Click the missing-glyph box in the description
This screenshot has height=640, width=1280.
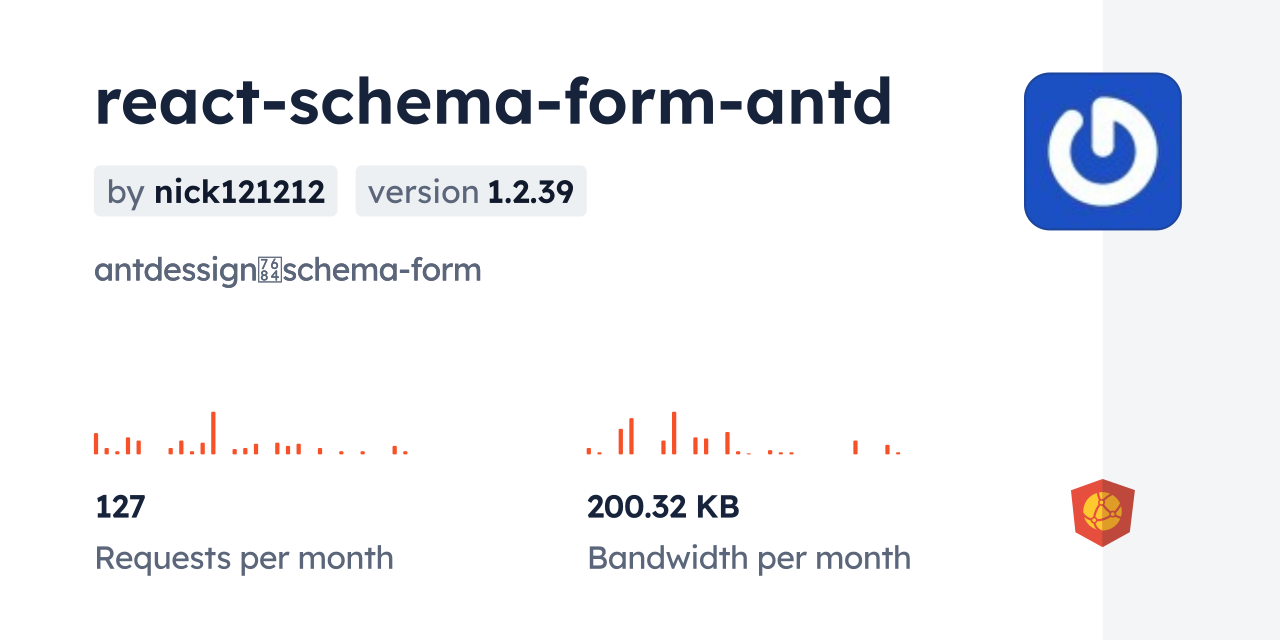270,270
